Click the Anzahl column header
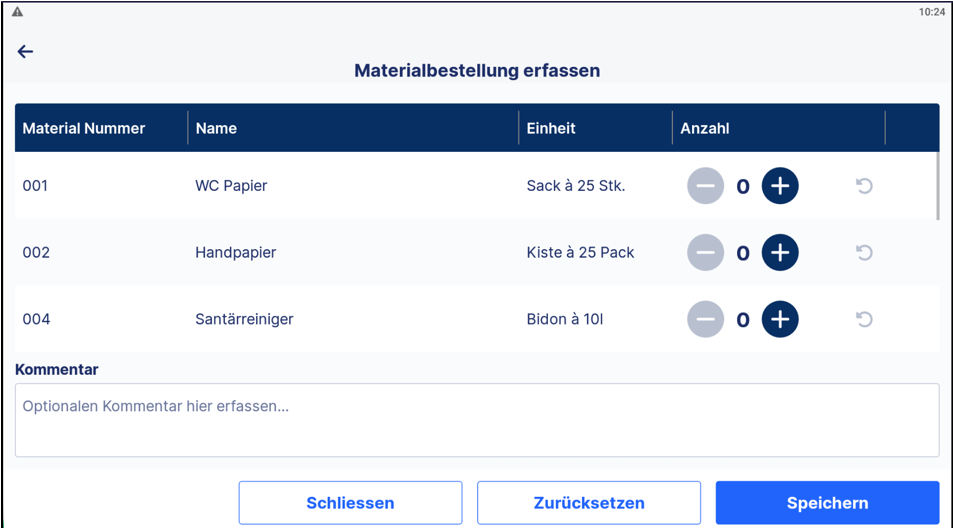953x528 pixels. [x=705, y=128]
